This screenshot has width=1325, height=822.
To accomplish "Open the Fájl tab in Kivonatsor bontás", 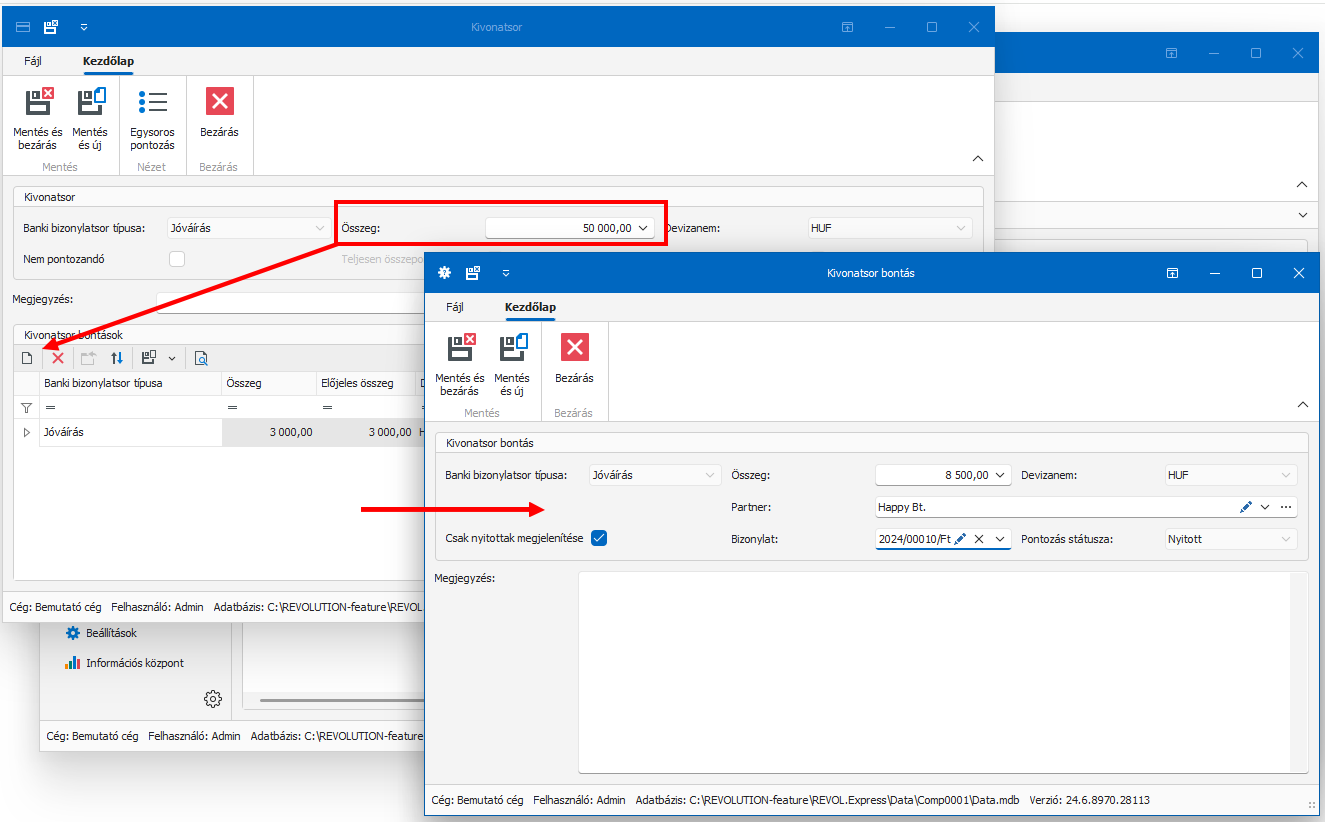I will (x=454, y=307).
